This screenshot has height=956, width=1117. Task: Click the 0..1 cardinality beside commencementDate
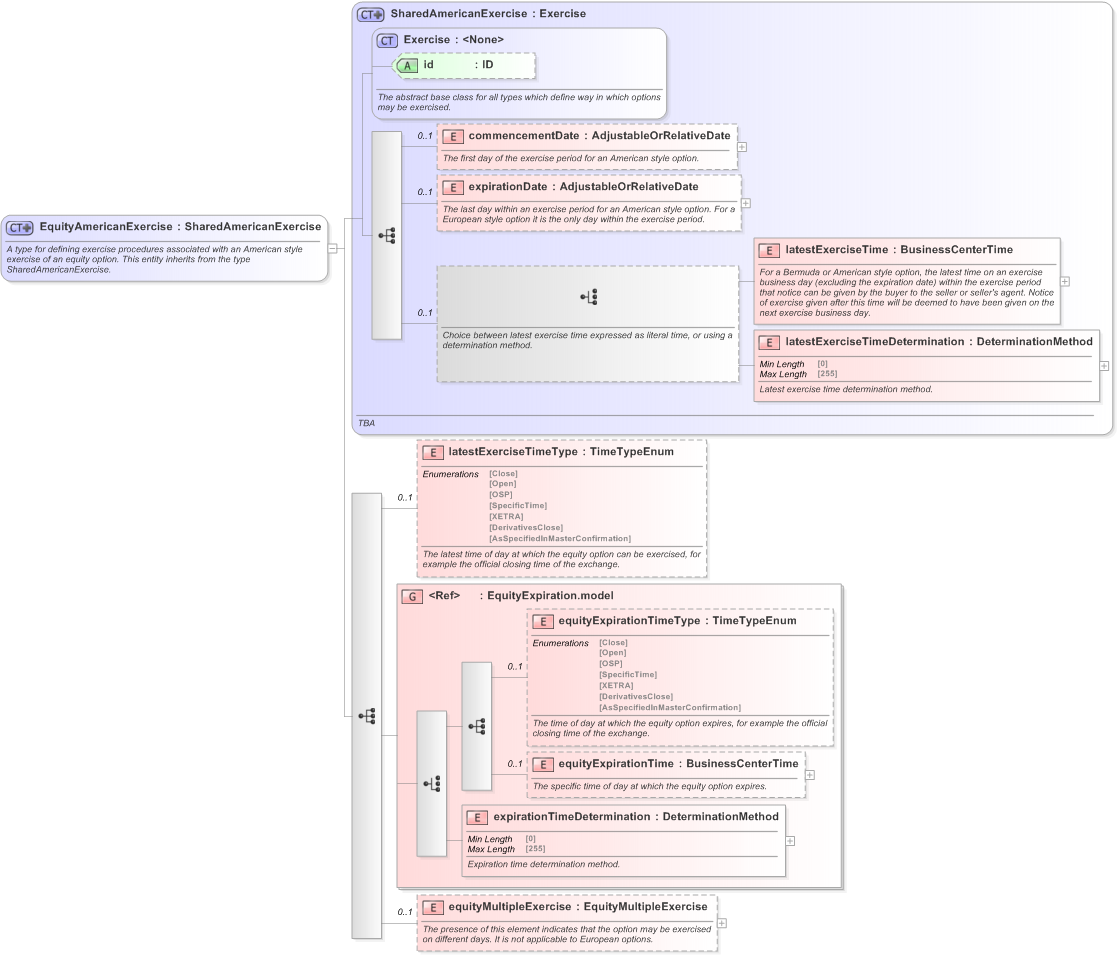pos(425,135)
